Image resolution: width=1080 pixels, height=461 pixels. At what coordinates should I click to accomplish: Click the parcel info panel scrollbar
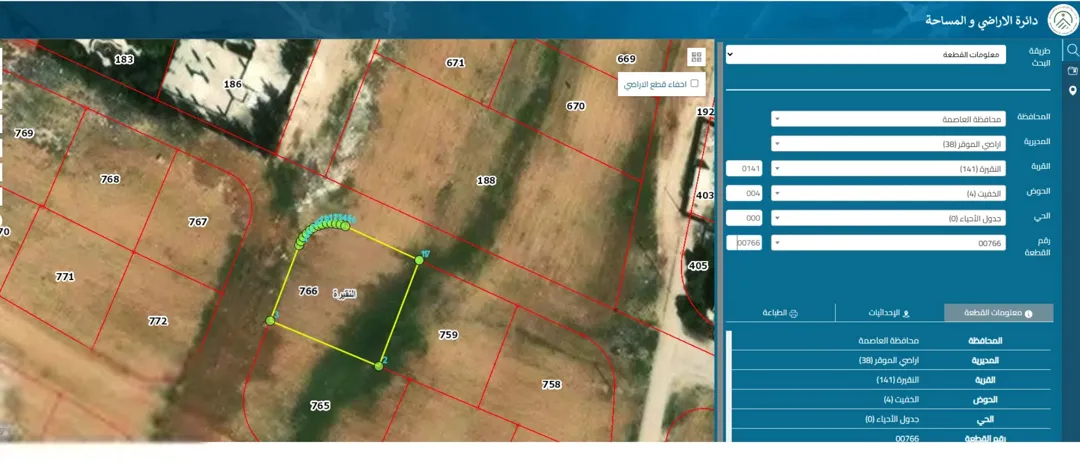(x=729, y=386)
